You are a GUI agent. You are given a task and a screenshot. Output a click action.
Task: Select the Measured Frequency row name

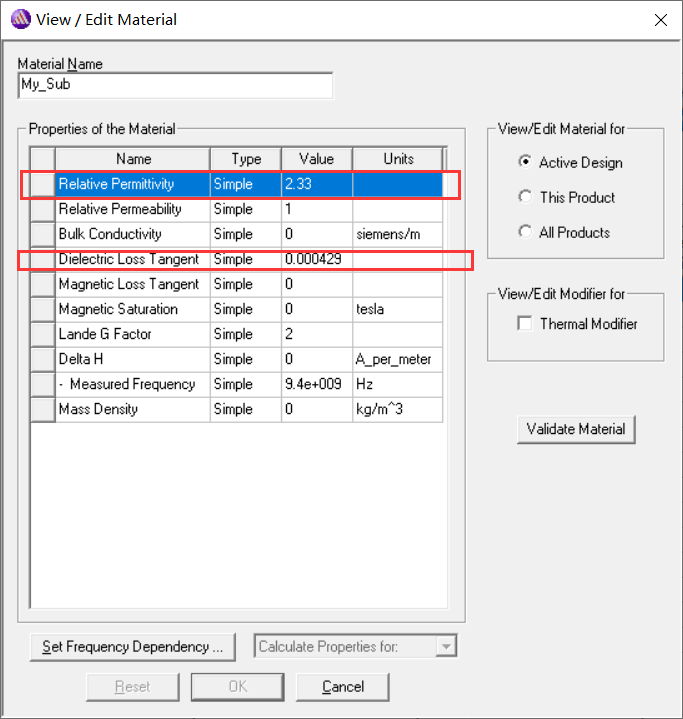click(133, 384)
